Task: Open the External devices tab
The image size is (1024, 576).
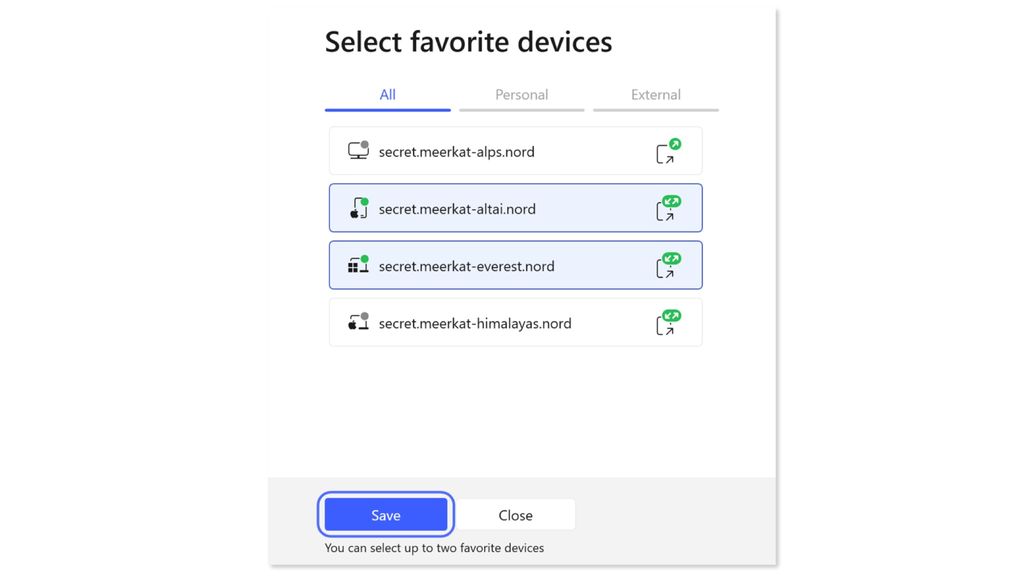Action: click(x=655, y=95)
